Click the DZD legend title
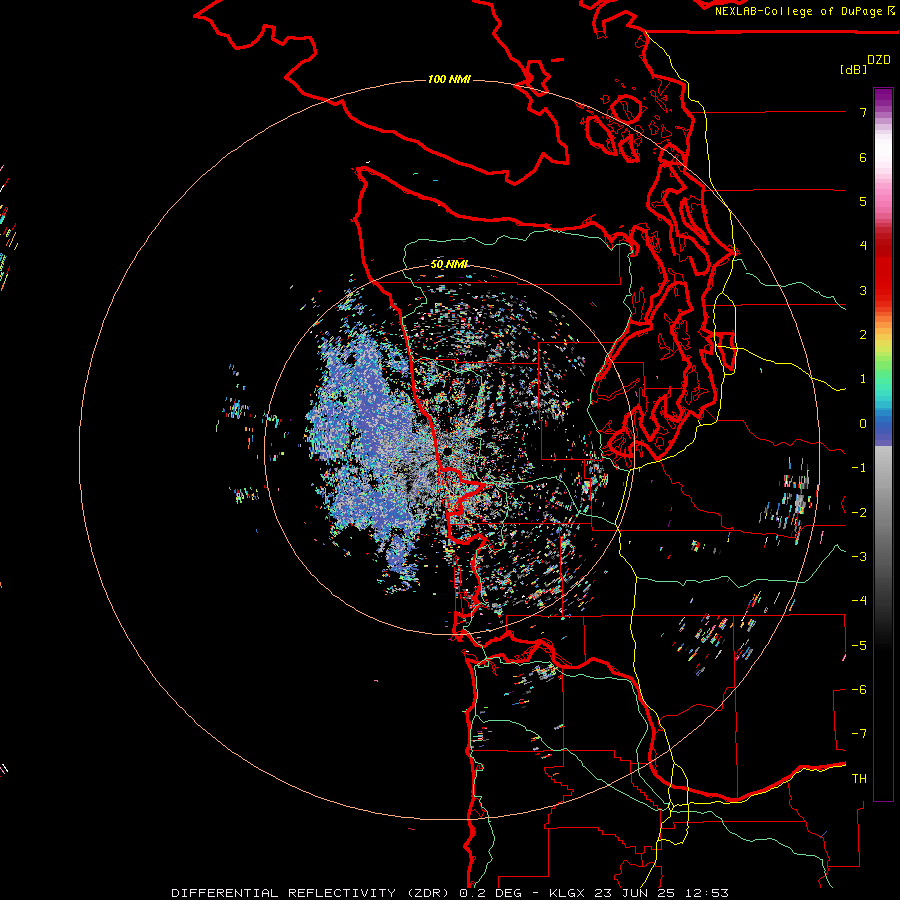The height and width of the screenshot is (900, 900). (879, 60)
